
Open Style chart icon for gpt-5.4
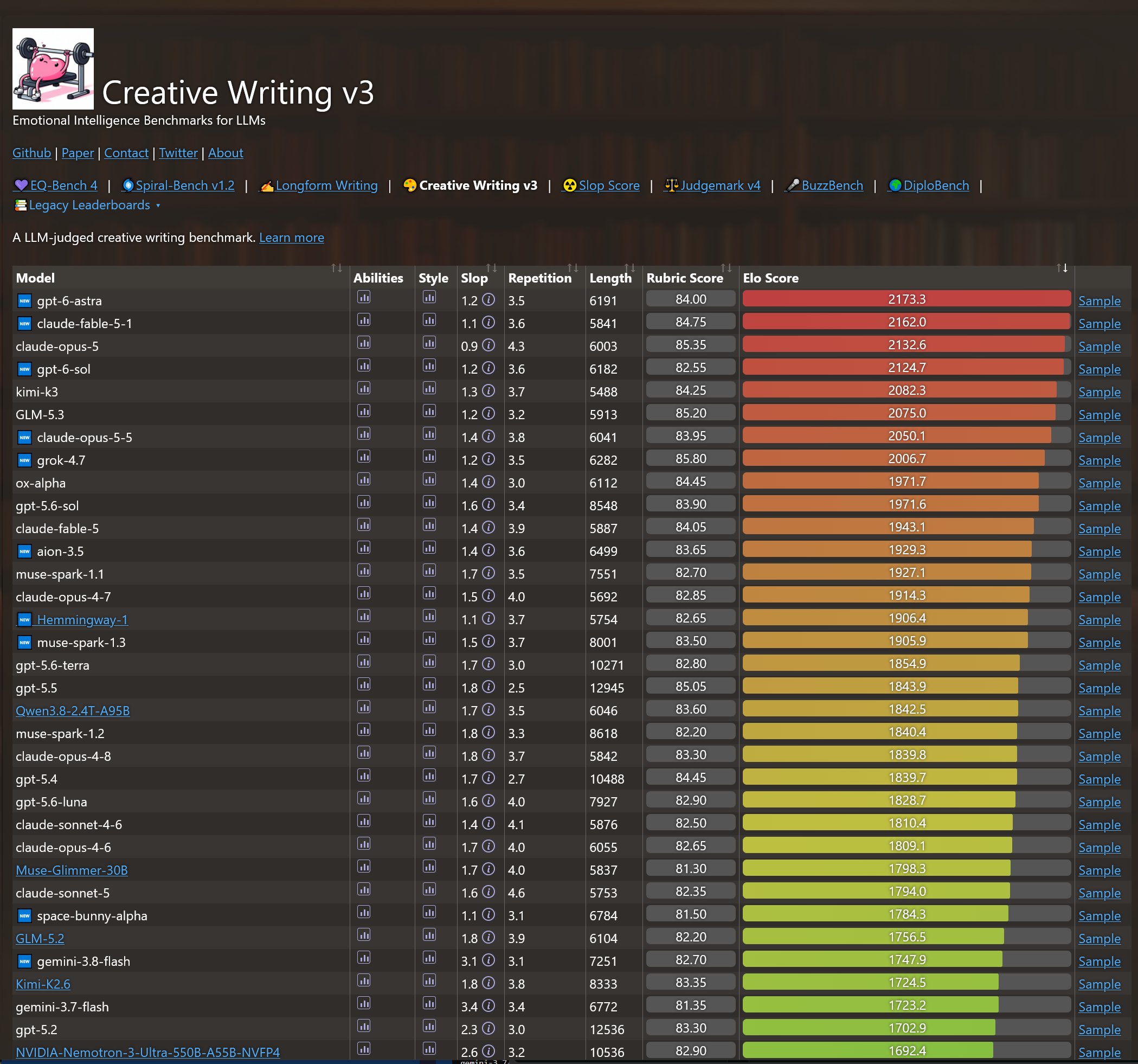[x=429, y=775]
